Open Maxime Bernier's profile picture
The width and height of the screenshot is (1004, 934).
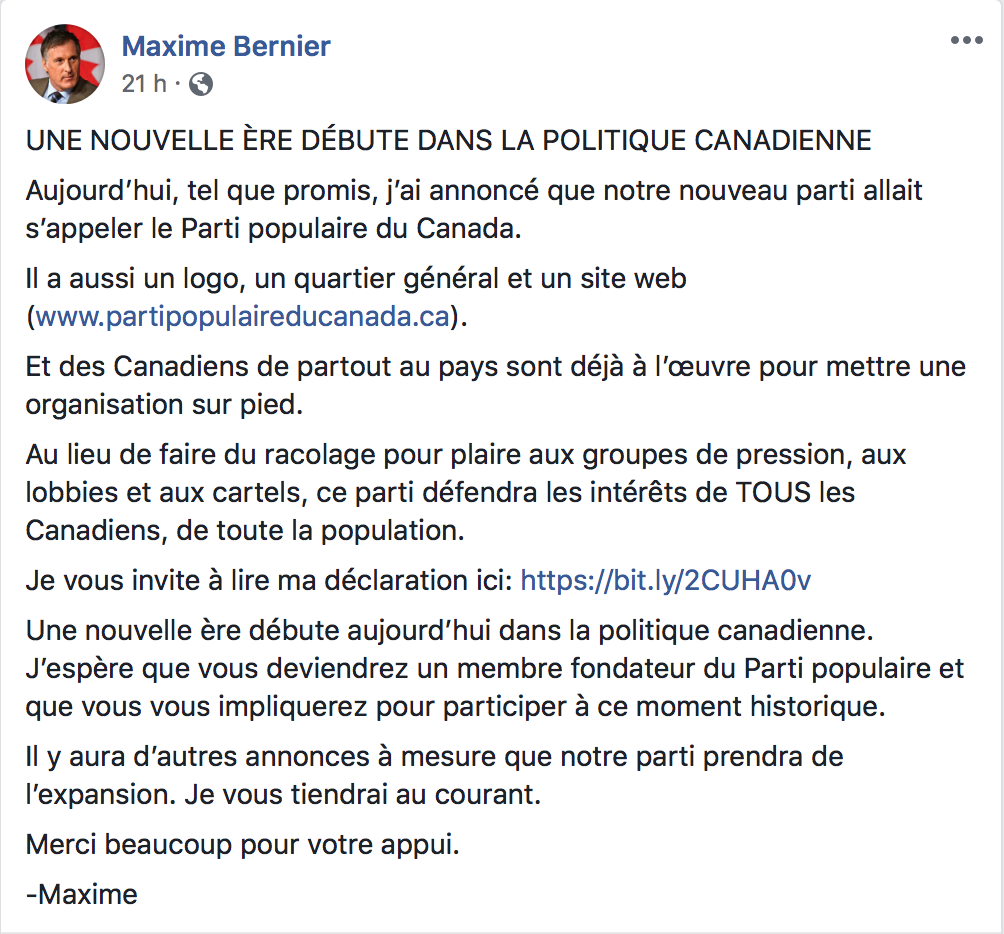point(65,64)
